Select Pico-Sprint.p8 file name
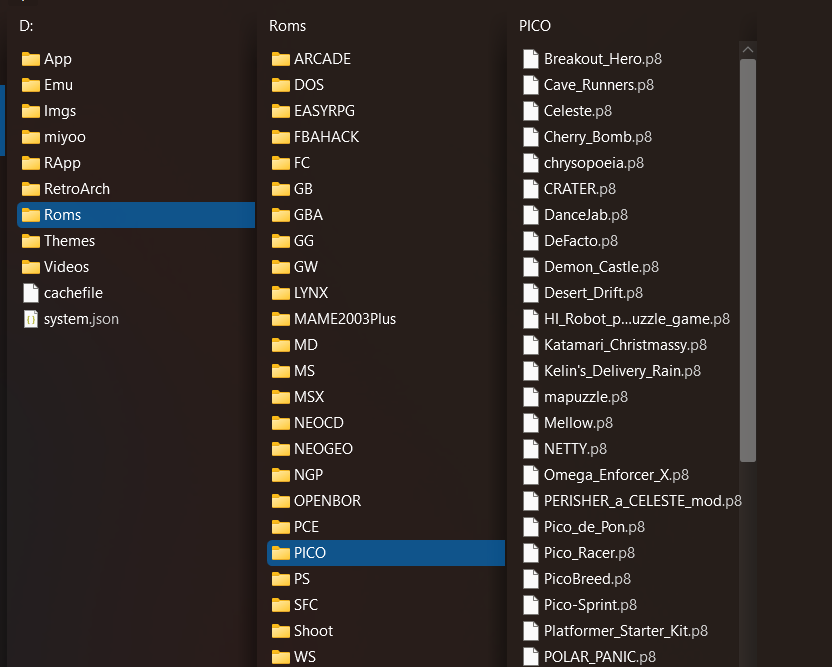832x667 pixels. pos(591,605)
